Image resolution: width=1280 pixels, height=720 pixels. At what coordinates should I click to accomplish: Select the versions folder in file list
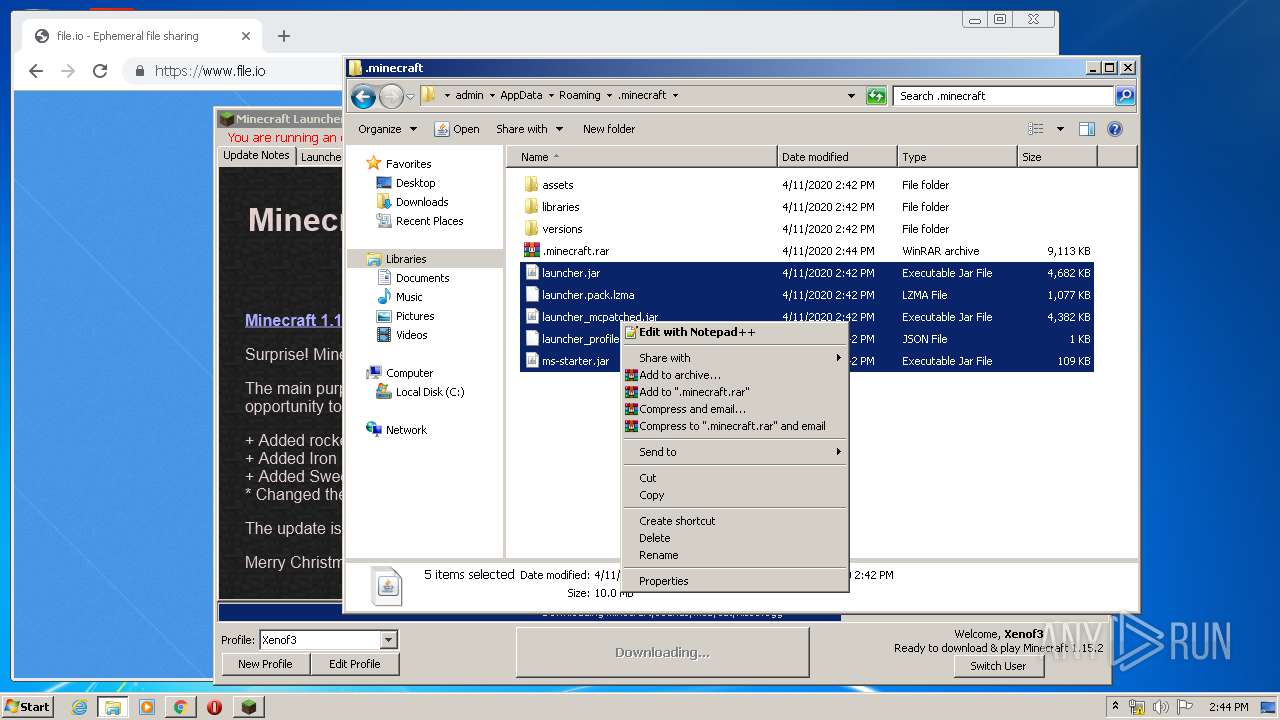562,229
